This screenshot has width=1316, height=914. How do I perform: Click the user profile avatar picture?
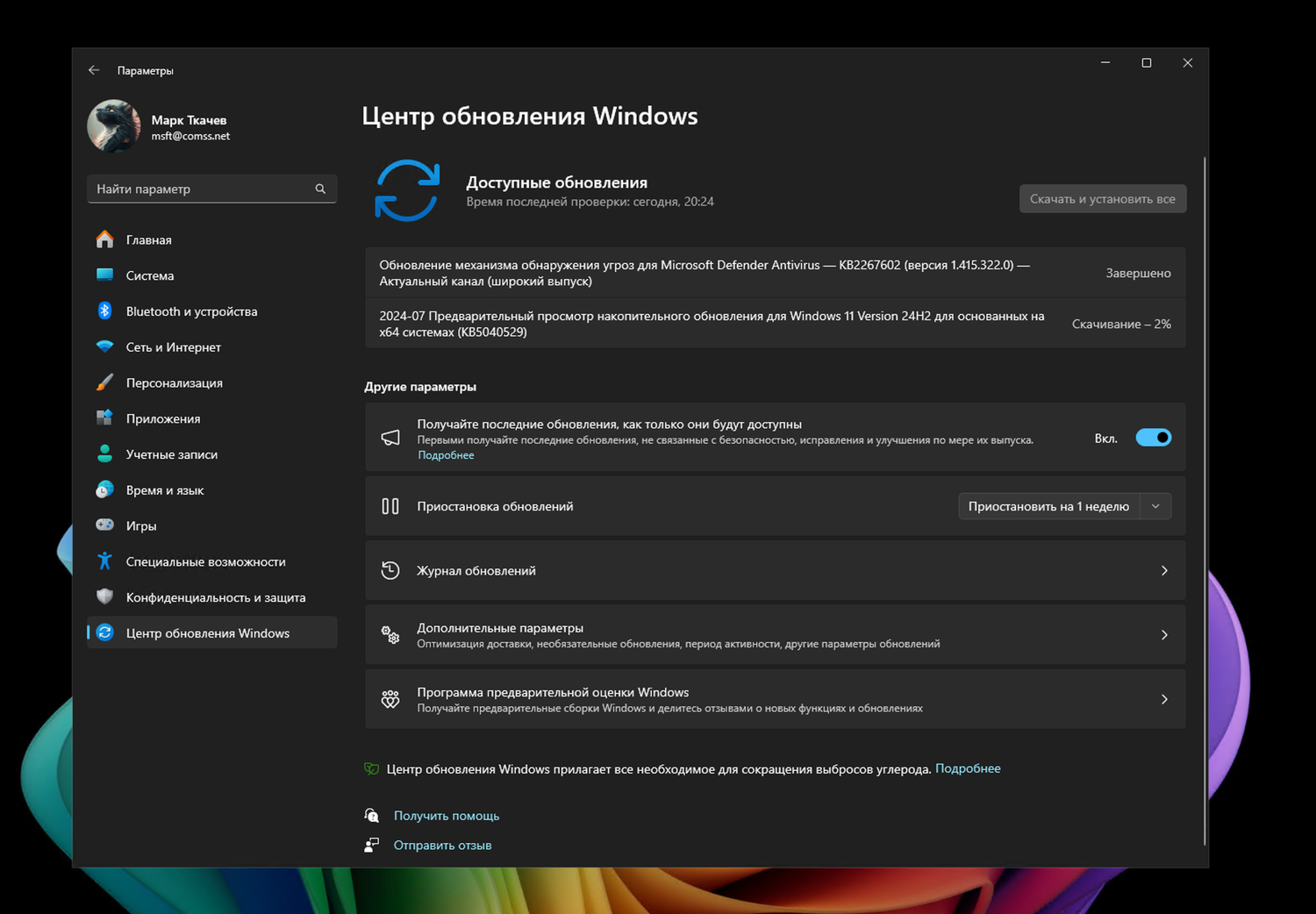(114, 126)
